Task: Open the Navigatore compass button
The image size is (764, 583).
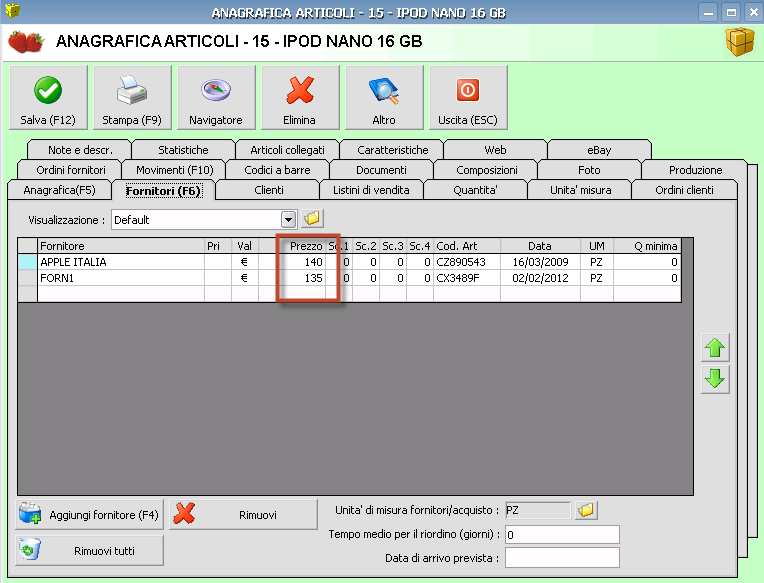Action: coord(216,97)
